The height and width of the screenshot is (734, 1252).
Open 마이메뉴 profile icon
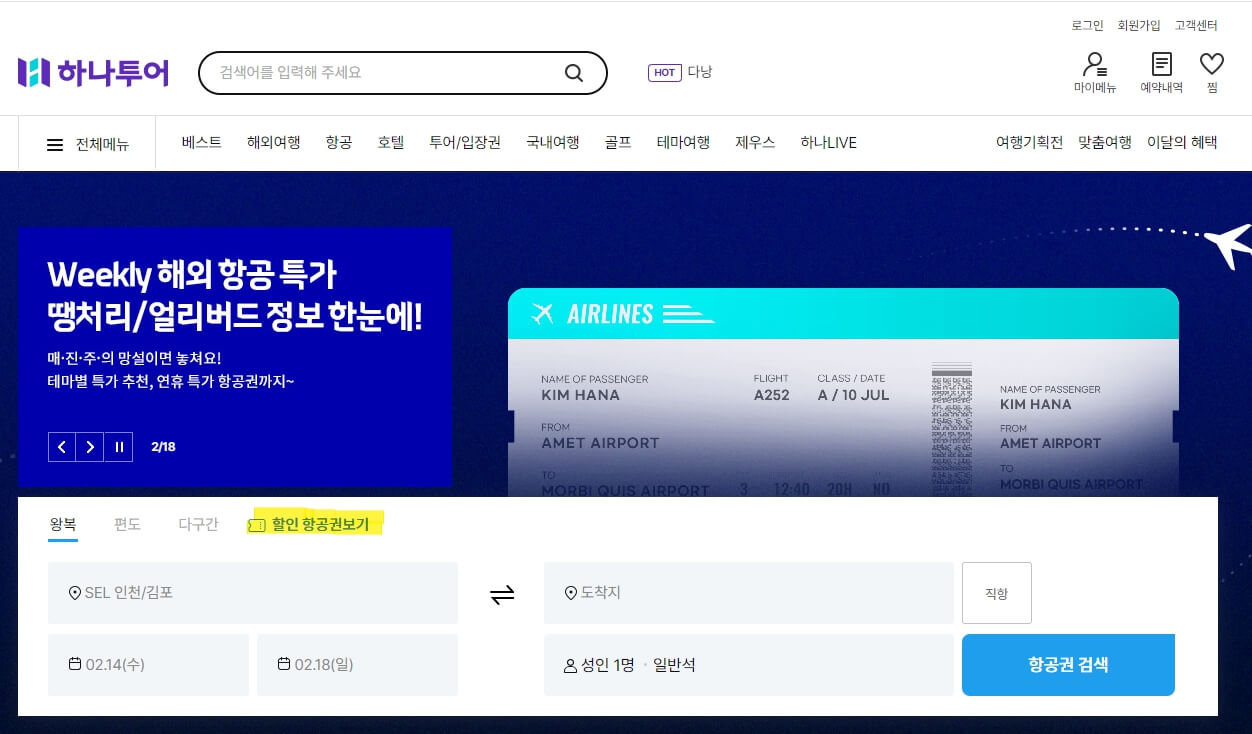click(x=1094, y=70)
